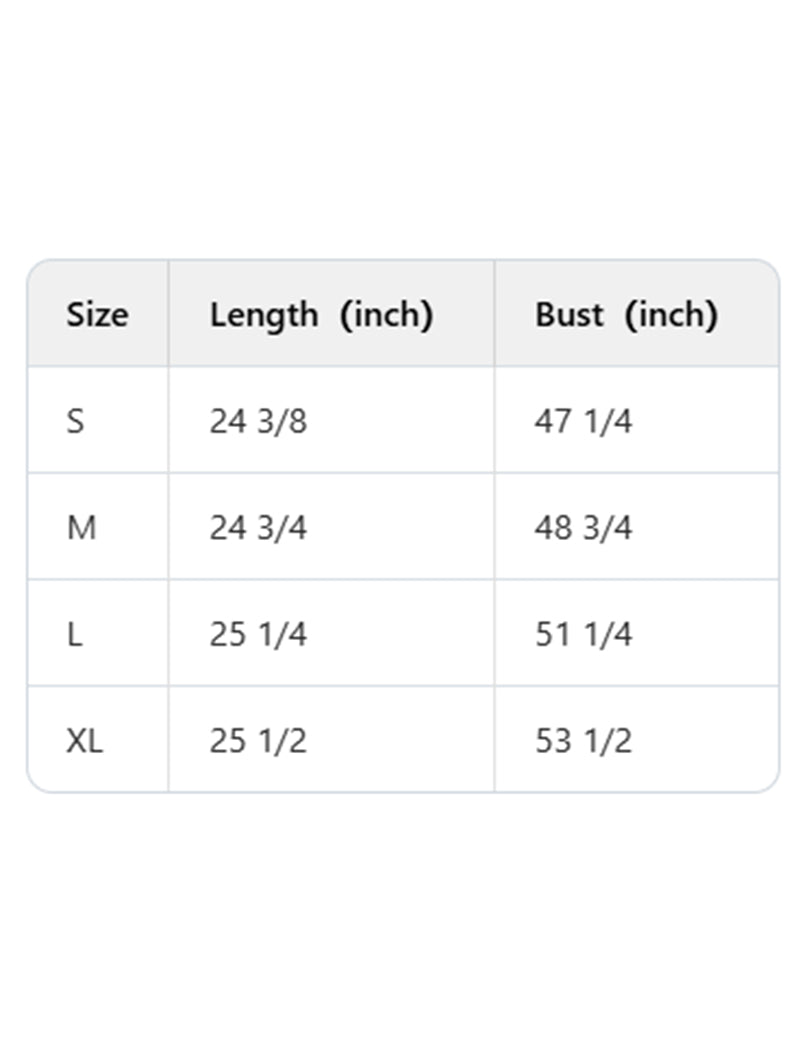Image resolution: width=800 pixels, height=1050 pixels.
Task: Click the number 24 in S length
Action: tap(227, 422)
